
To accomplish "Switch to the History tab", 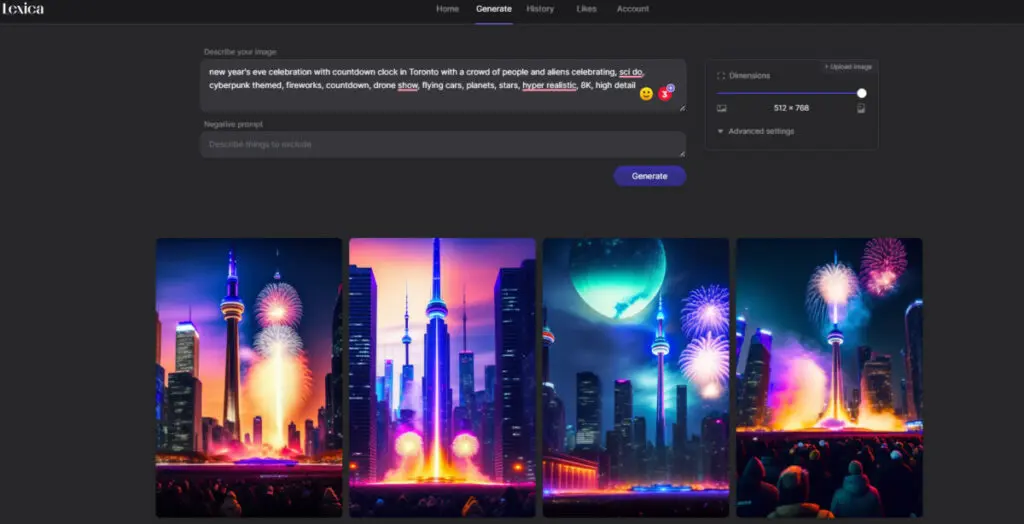I will [540, 9].
